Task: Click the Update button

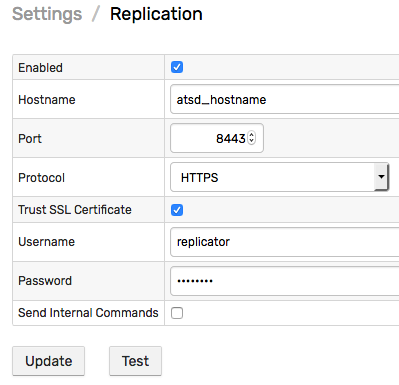Action: point(49,361)
